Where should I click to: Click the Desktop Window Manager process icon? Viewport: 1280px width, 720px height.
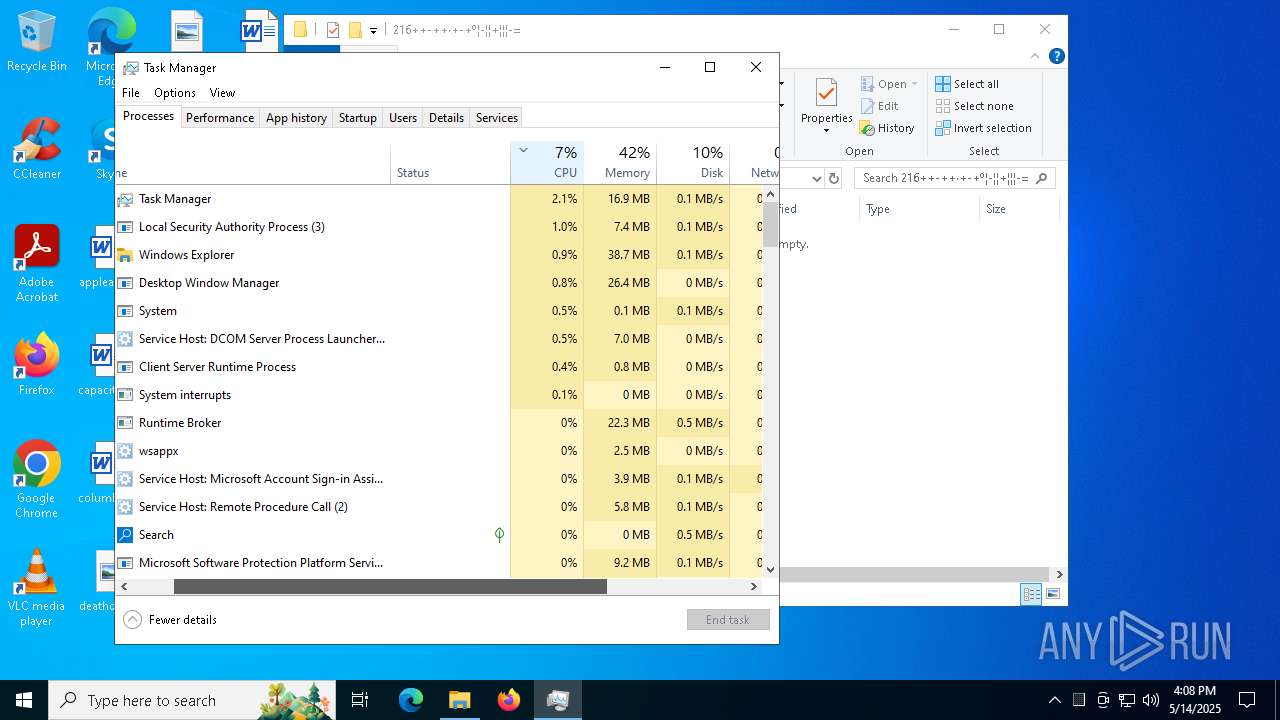click(x=125, y=283)
